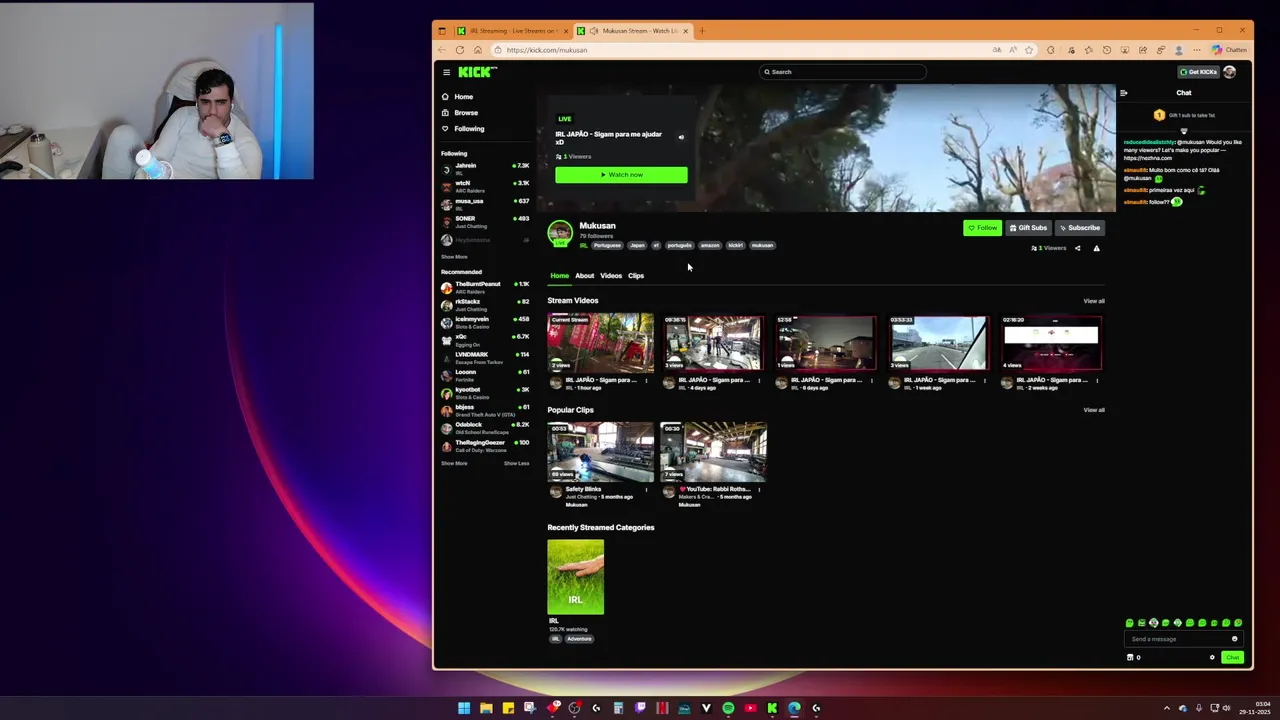The width and height of the screenshot is (1280, 720).
Task: Open Browse in the sidebar
Action: [460, 113]
